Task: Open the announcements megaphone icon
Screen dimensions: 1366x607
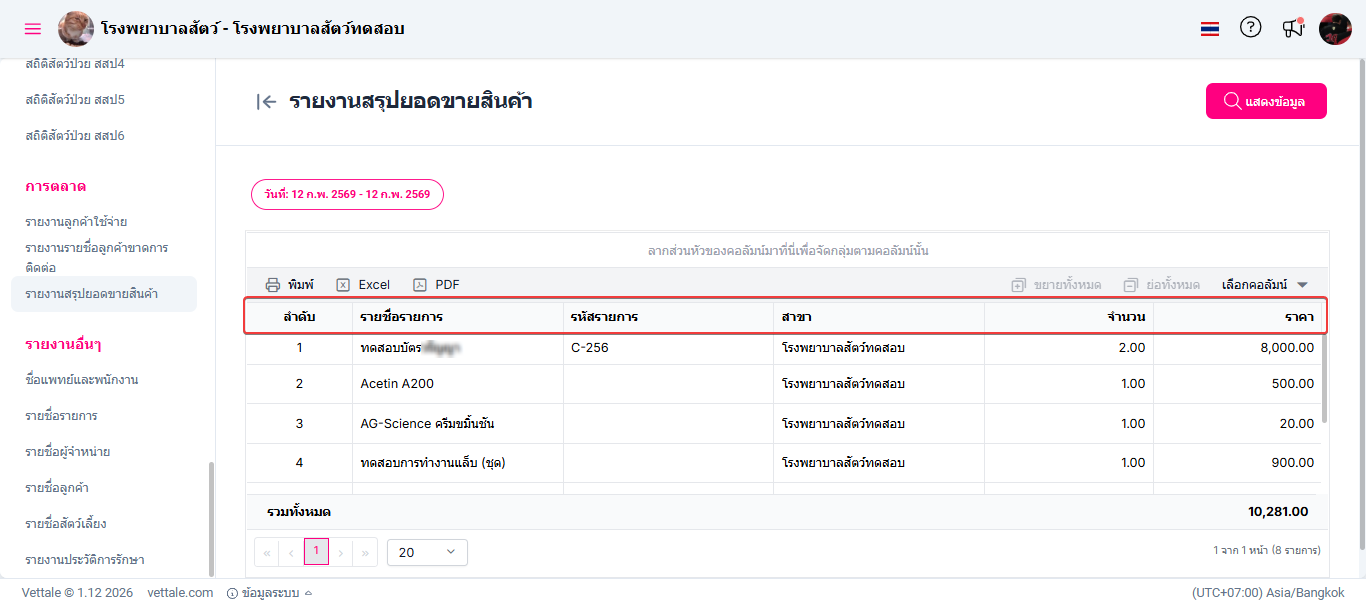Action: click(x=1293, y=28)
